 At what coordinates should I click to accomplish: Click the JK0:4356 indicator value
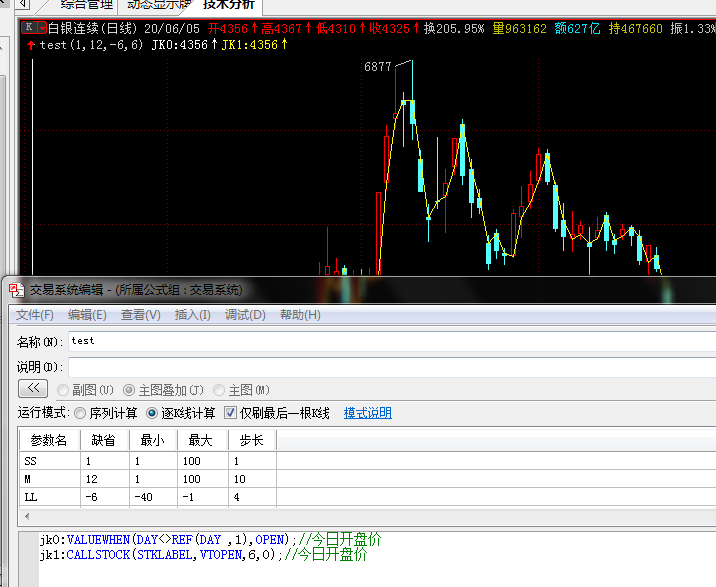(x=184, y=45)
